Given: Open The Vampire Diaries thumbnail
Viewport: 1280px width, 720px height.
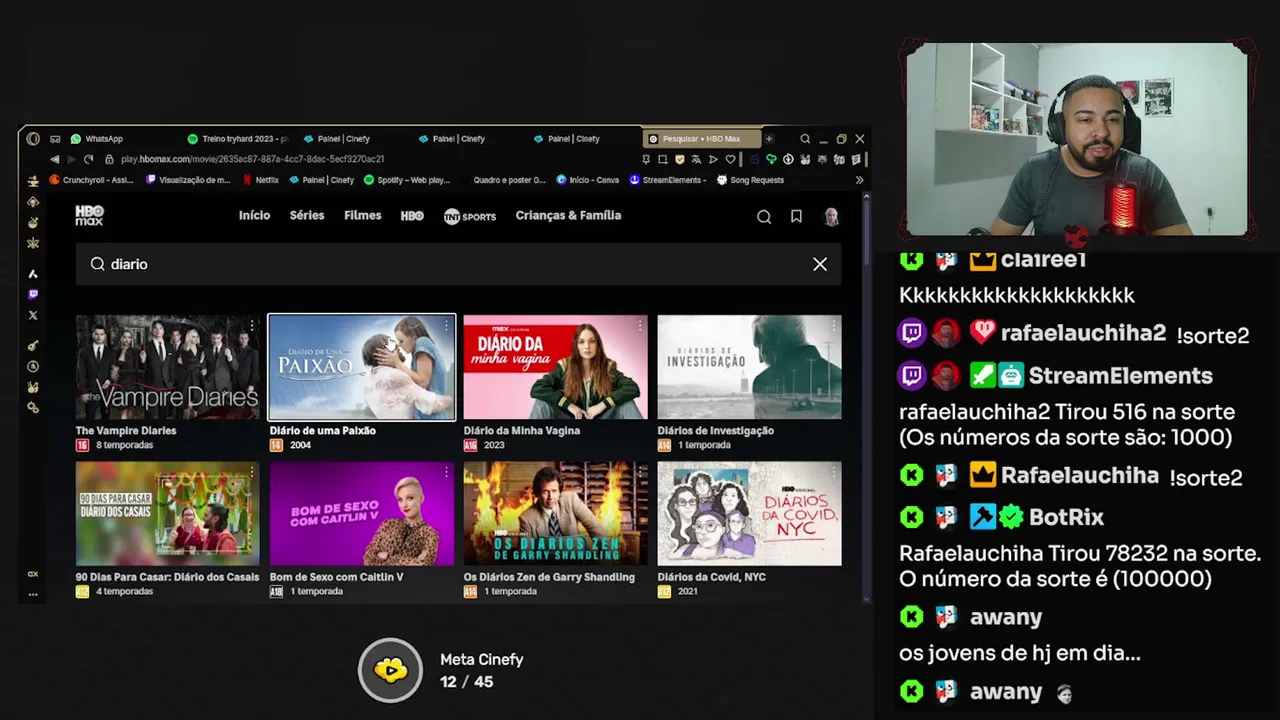Looking at the screenshot, I should (x=168, y=367).
